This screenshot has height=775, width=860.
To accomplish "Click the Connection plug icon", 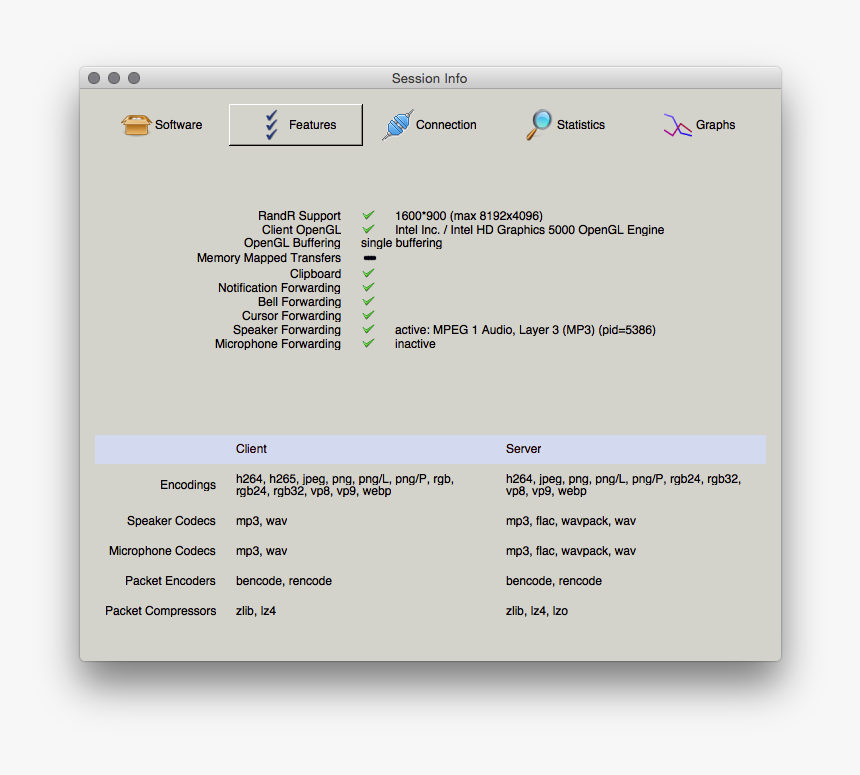I will 398,125.
